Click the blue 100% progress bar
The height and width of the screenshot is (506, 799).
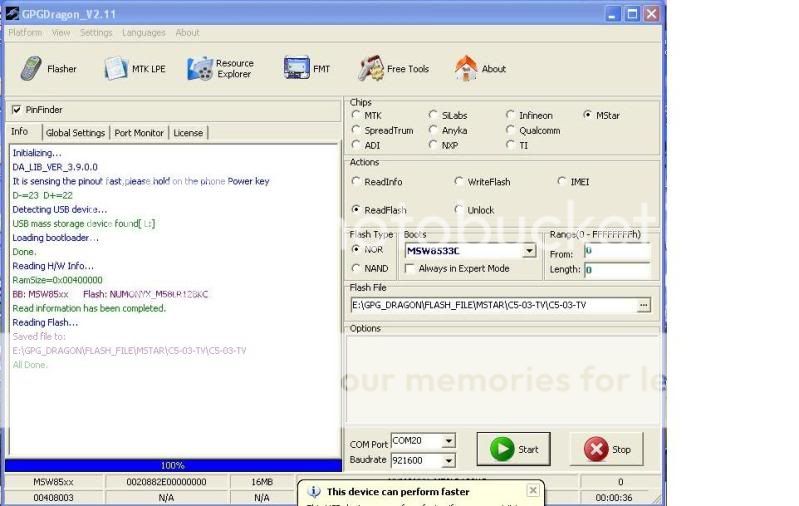173,465
